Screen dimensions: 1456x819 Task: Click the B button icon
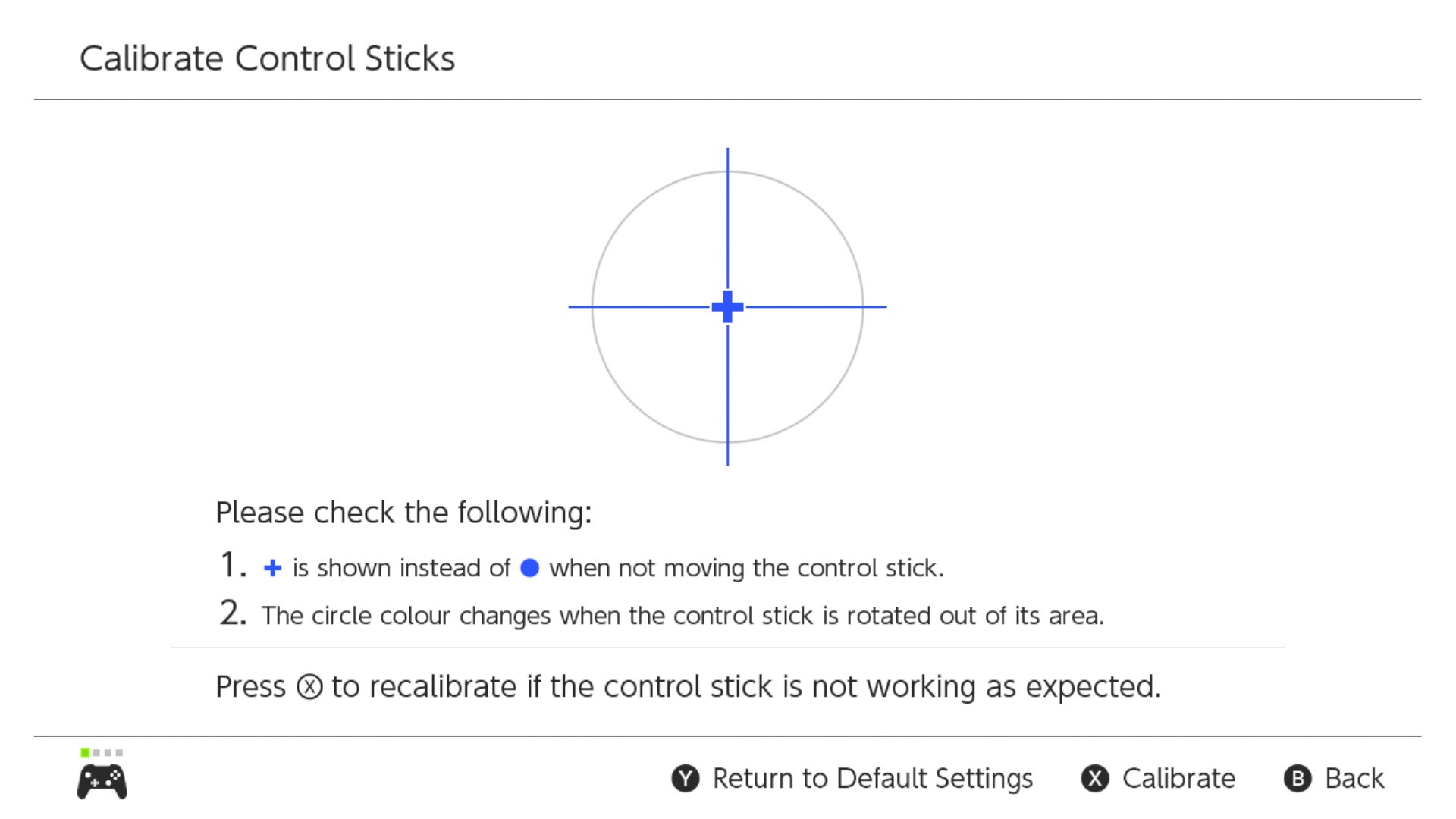1298,779
